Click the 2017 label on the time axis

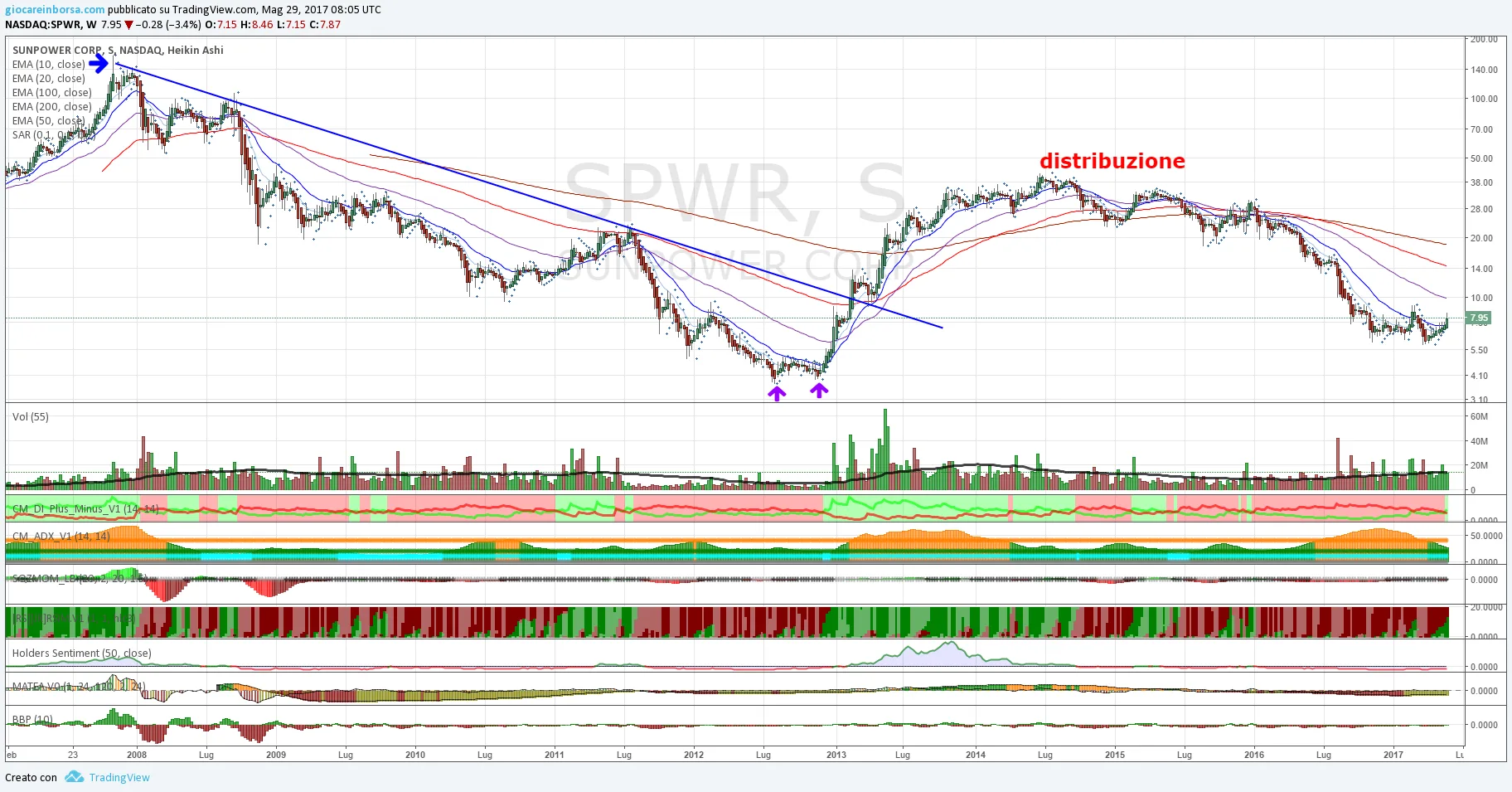coord(1393,755)
